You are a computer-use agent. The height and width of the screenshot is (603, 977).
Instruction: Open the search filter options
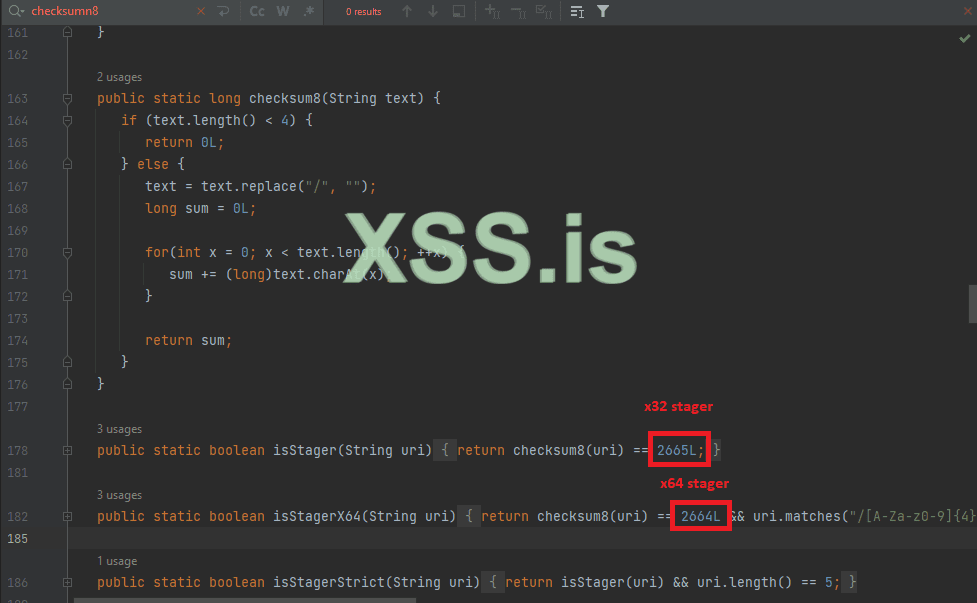603,11
